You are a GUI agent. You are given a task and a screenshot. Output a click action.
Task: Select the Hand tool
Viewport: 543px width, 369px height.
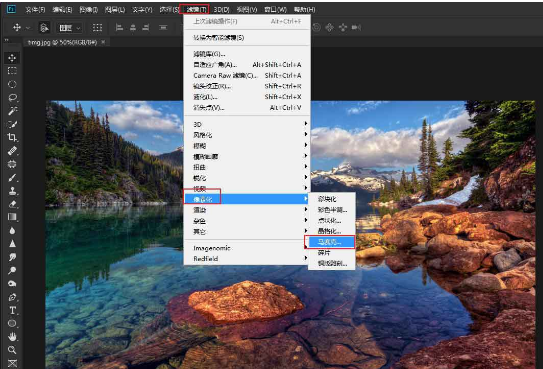pyautogui.click(x=12, y=336)
